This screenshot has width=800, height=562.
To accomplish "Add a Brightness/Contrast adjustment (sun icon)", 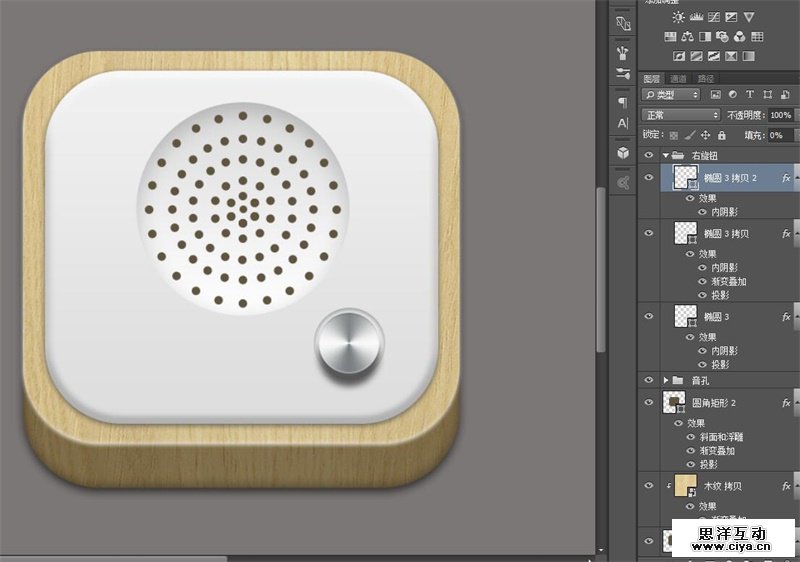I will click(679, 17).
